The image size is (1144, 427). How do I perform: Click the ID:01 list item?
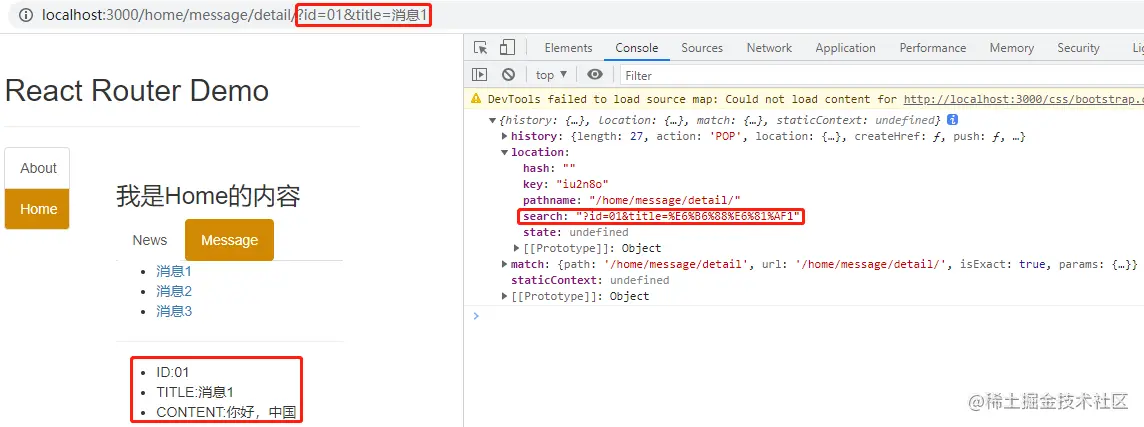pos(173,372)
